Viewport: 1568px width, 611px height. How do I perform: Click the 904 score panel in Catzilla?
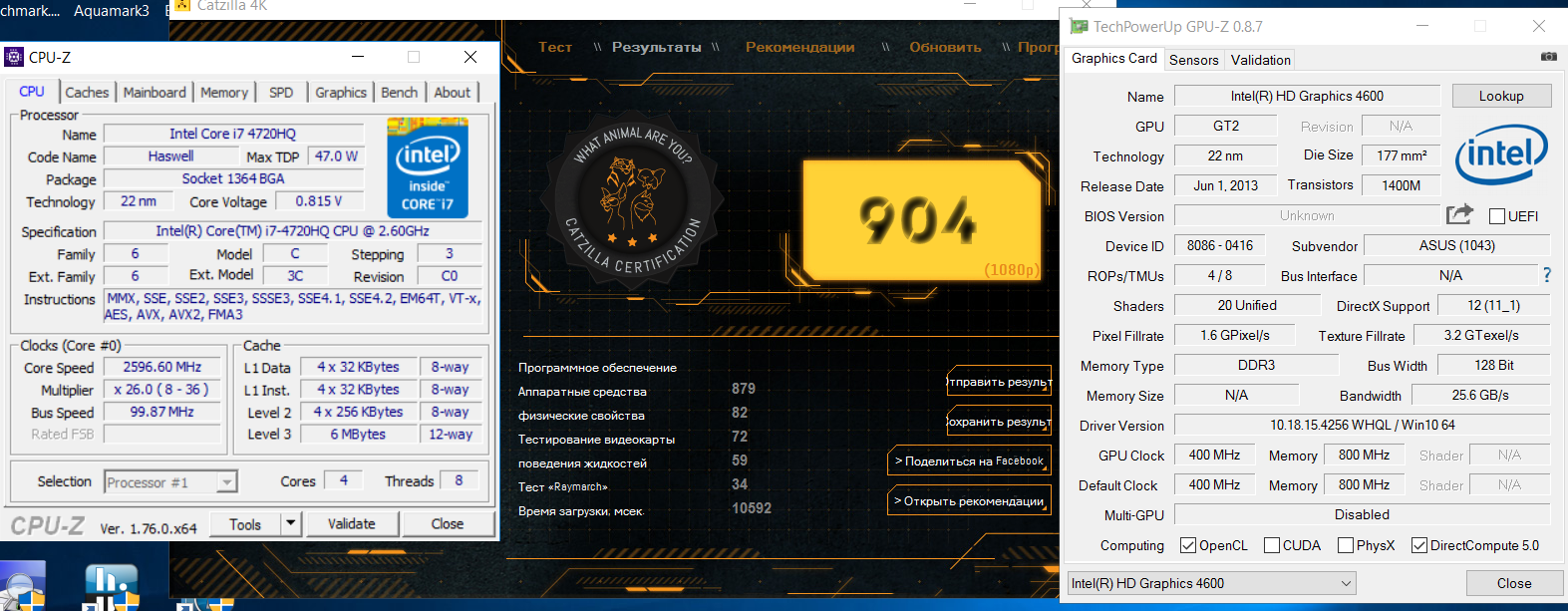[923, 220]
